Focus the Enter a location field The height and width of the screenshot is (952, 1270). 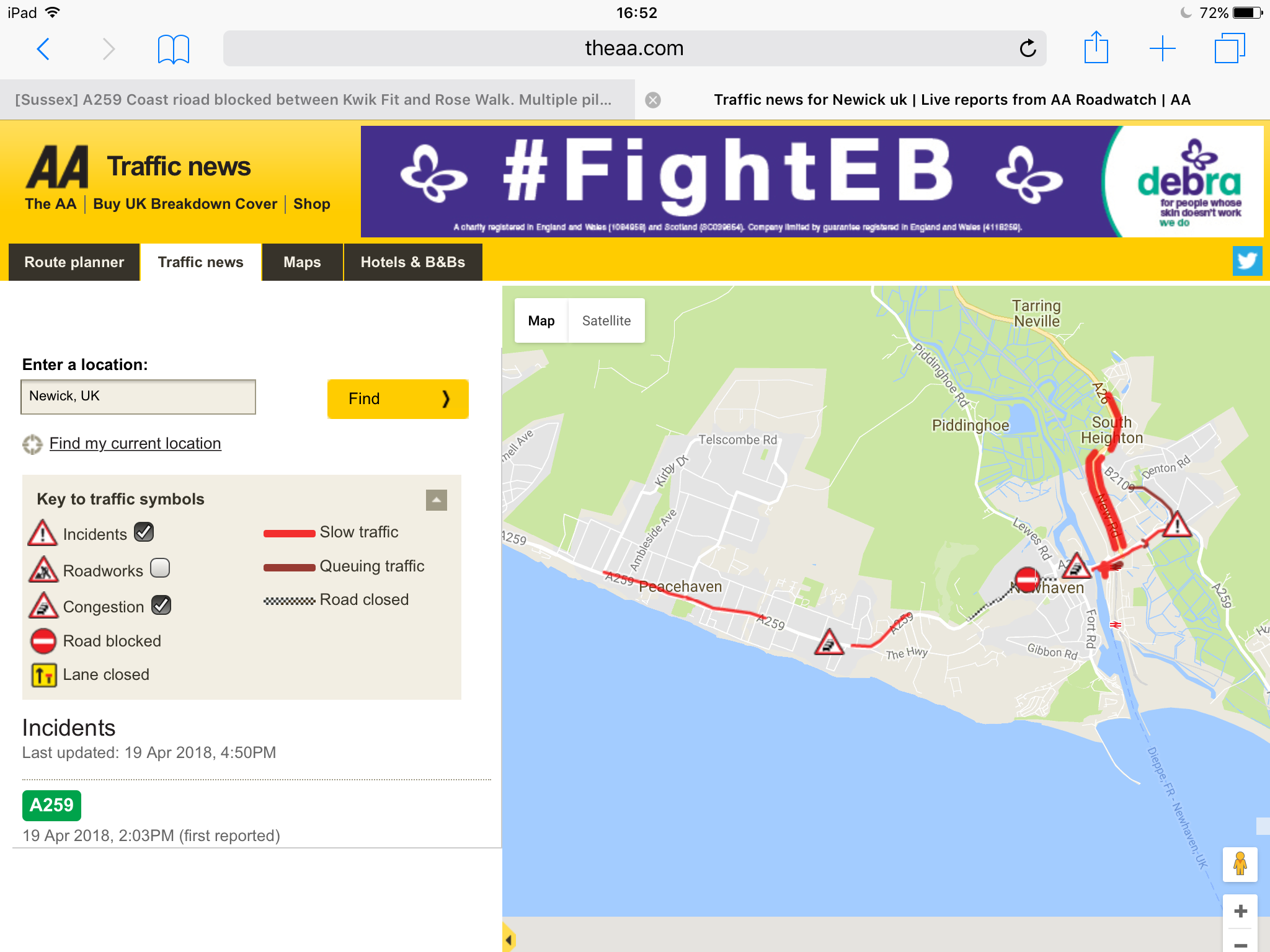tap(138, 397)
